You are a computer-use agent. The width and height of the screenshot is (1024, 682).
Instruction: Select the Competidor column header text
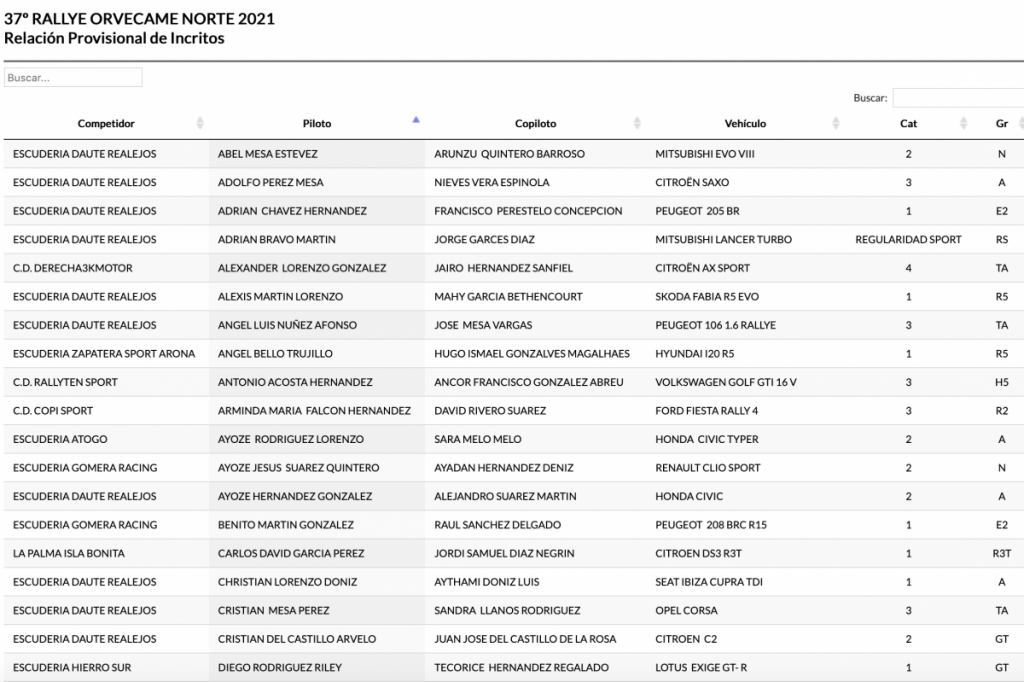tap(106, 124)
